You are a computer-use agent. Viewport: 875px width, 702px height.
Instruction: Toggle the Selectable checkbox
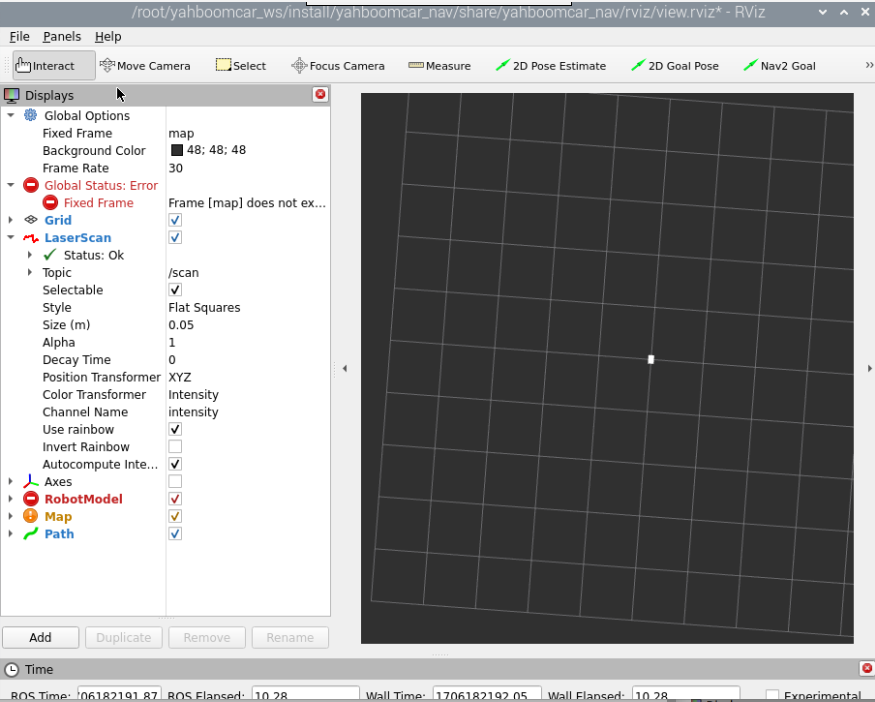pyautogui.click(x=175, y=290)
